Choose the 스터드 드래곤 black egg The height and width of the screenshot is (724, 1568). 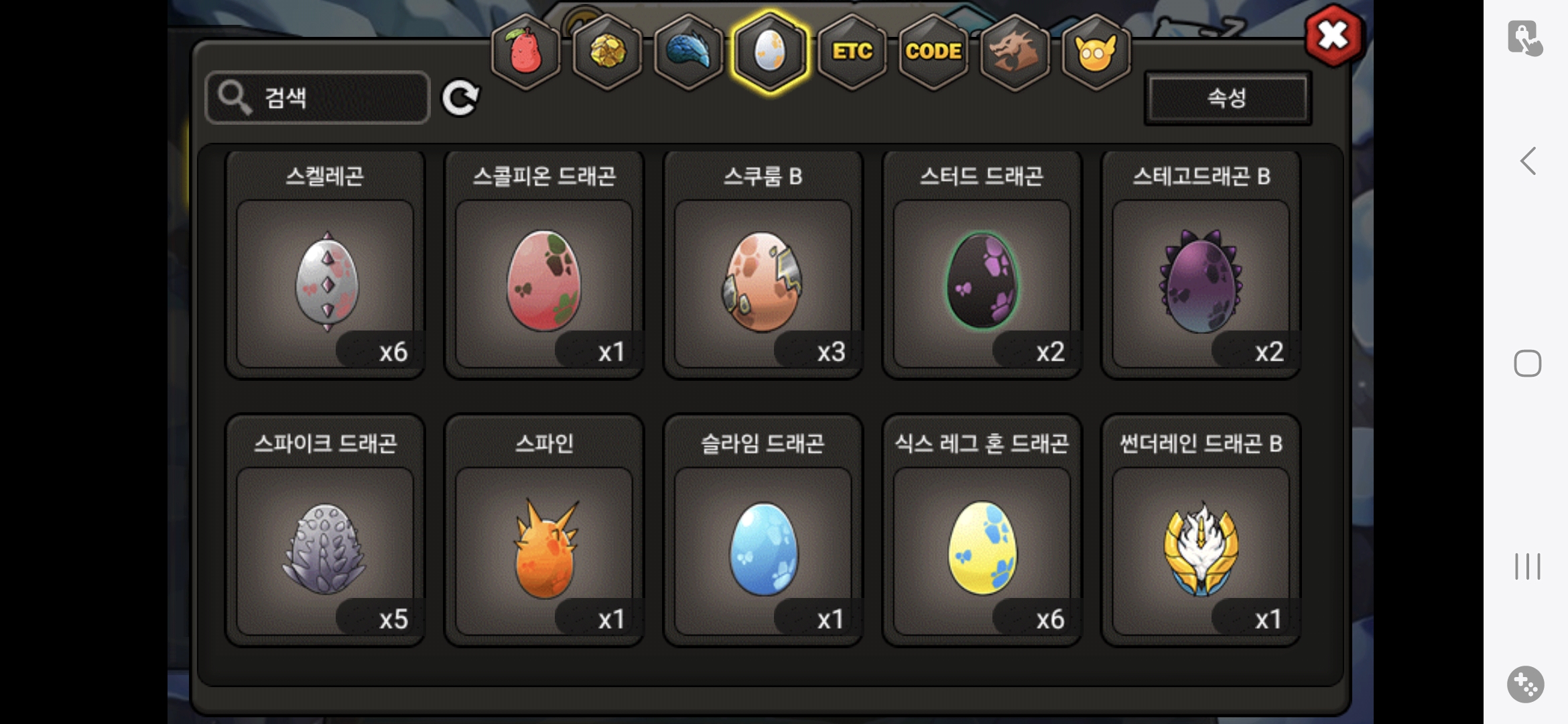(x=982, y=264)
